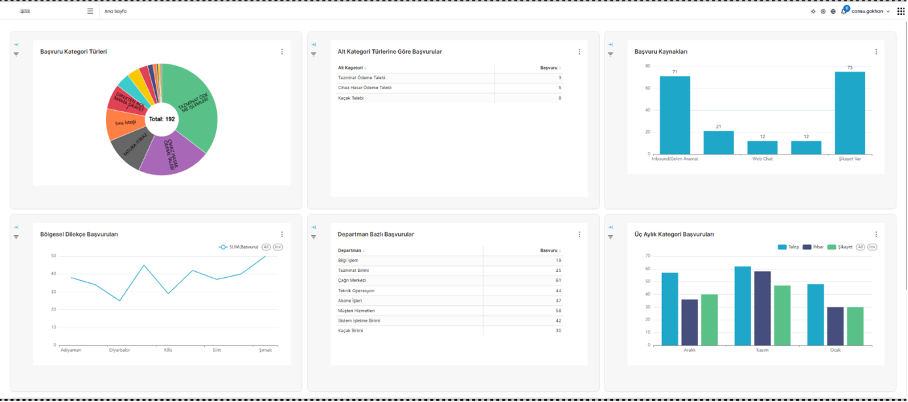Collapse the Başvuru Kaynakları widget arrow
The width and height of the screenshot is (908, 402).
[x=610, y=45]
